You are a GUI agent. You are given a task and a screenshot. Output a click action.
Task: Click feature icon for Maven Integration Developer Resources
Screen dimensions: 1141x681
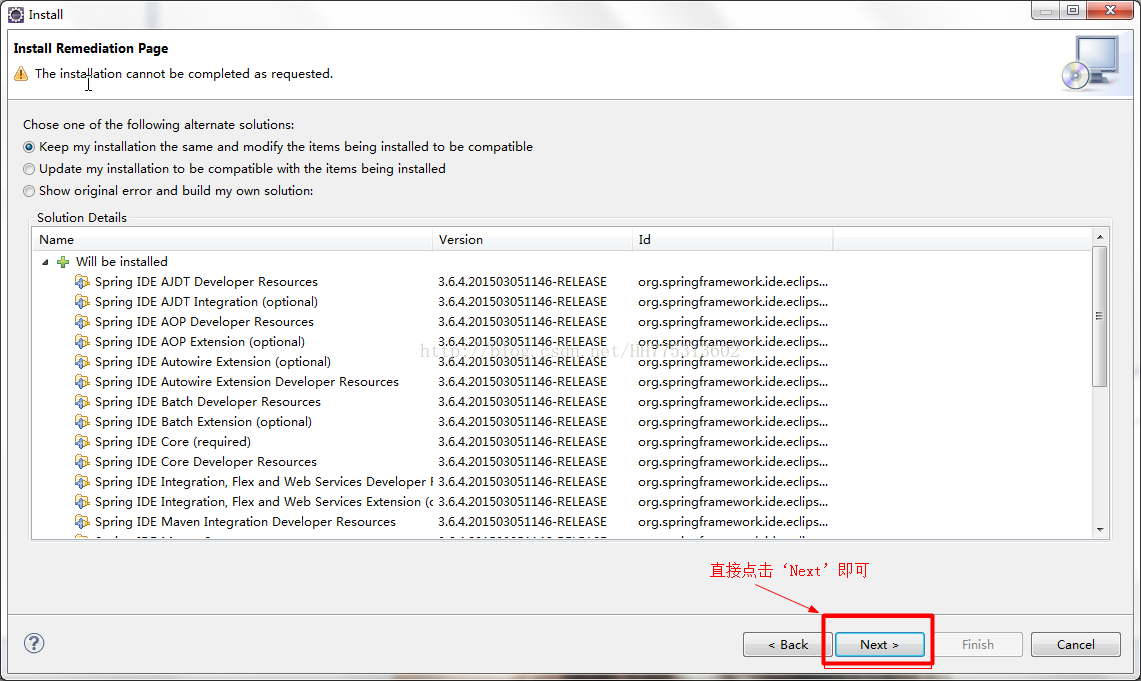click(x=82, y=522)
